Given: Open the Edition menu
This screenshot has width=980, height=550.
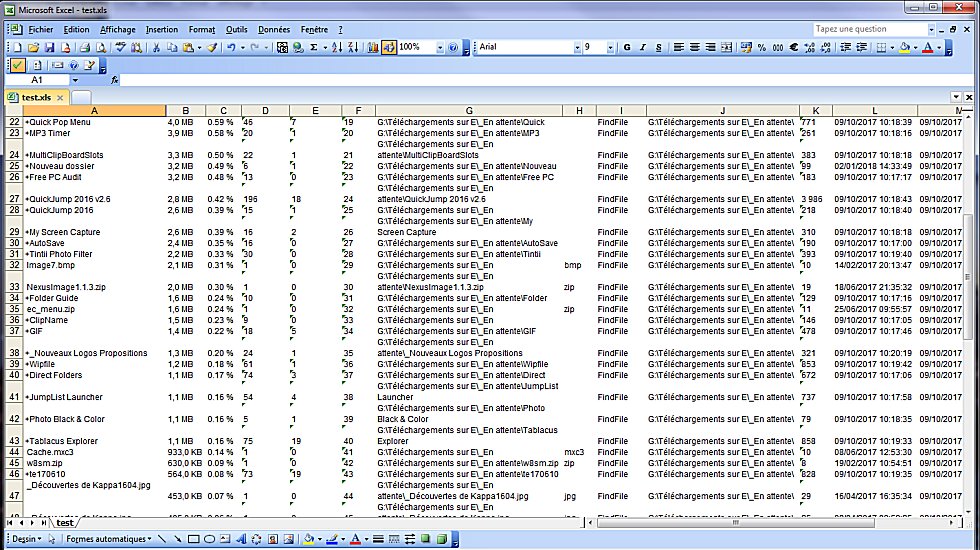Looking at the screenshot, I should coord(76,29).
